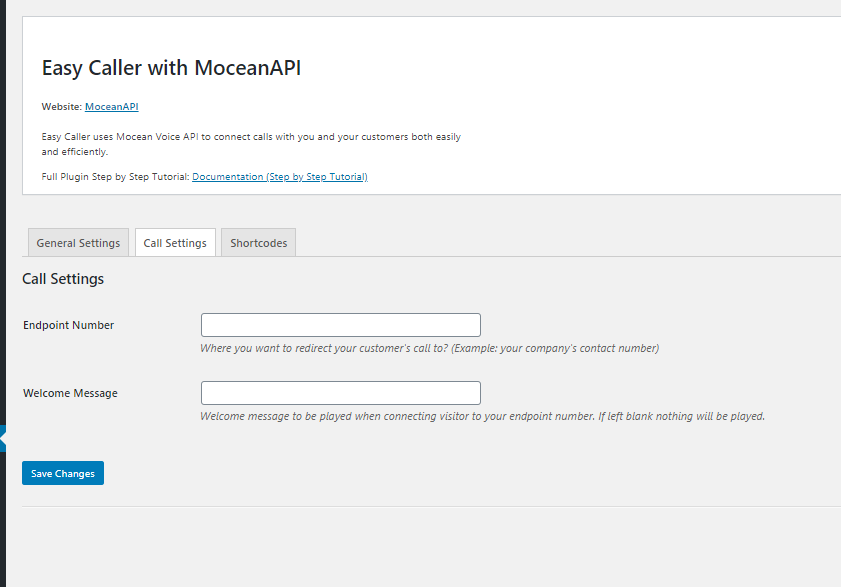
Task: Click the blue sidebar menu indicator arrow
Action: (x=3, y=438)
